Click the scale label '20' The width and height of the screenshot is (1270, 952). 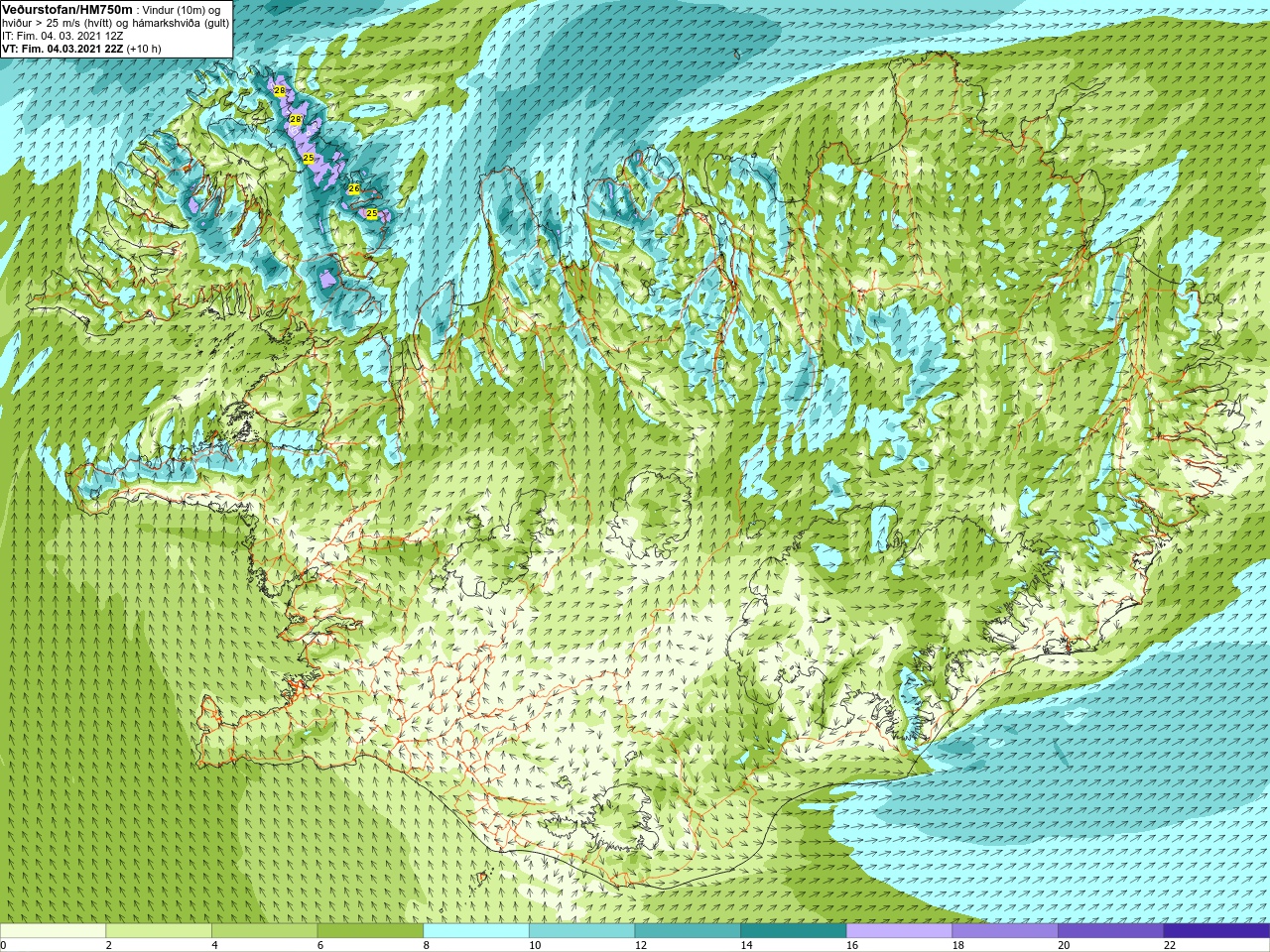pyautogui.click(x=1064, y=945)
